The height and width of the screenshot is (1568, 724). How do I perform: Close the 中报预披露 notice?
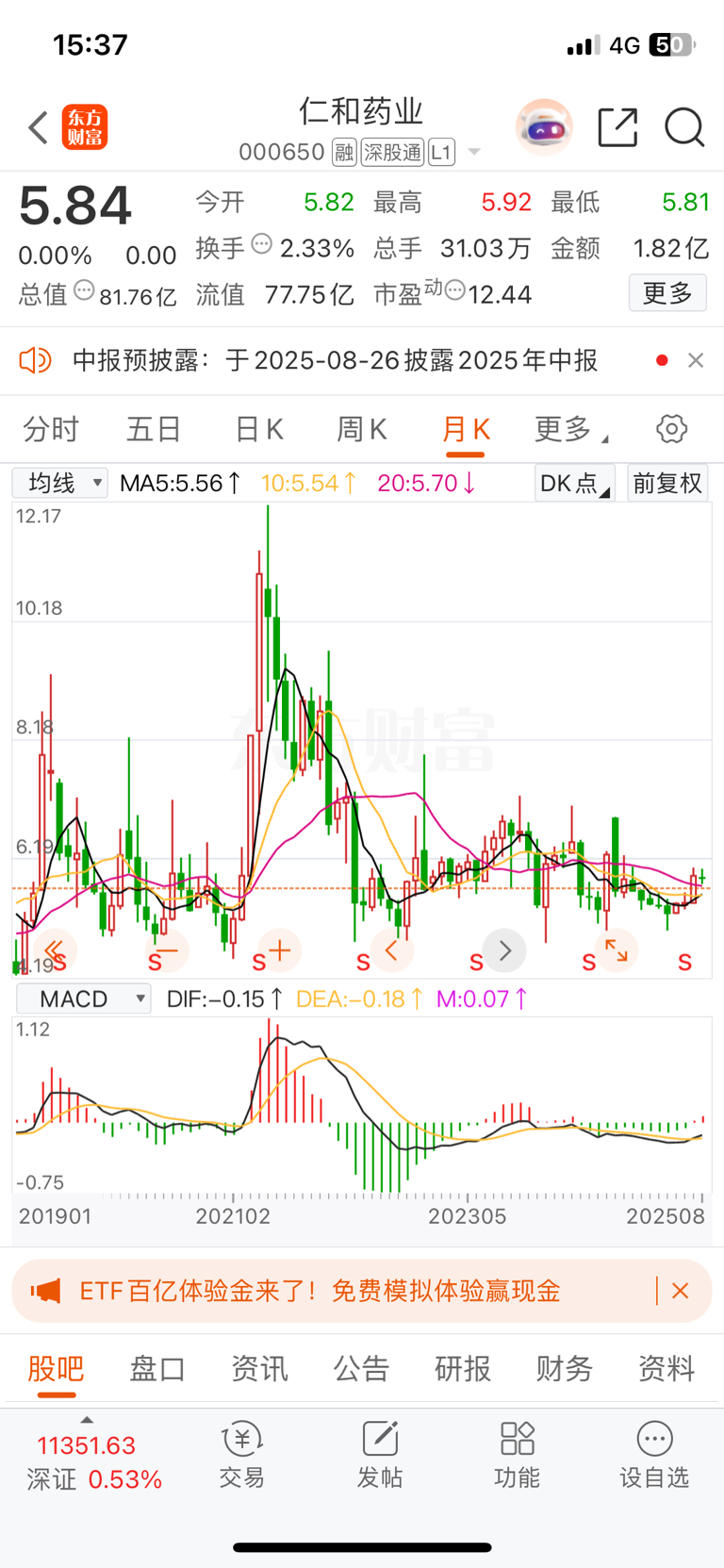tap(696, 360)
